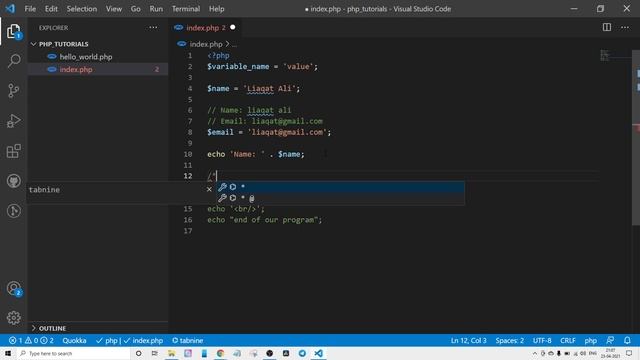This screenshot has width=640, height=360.
Task: Click the Windows search box
Action: pos(73,353)
